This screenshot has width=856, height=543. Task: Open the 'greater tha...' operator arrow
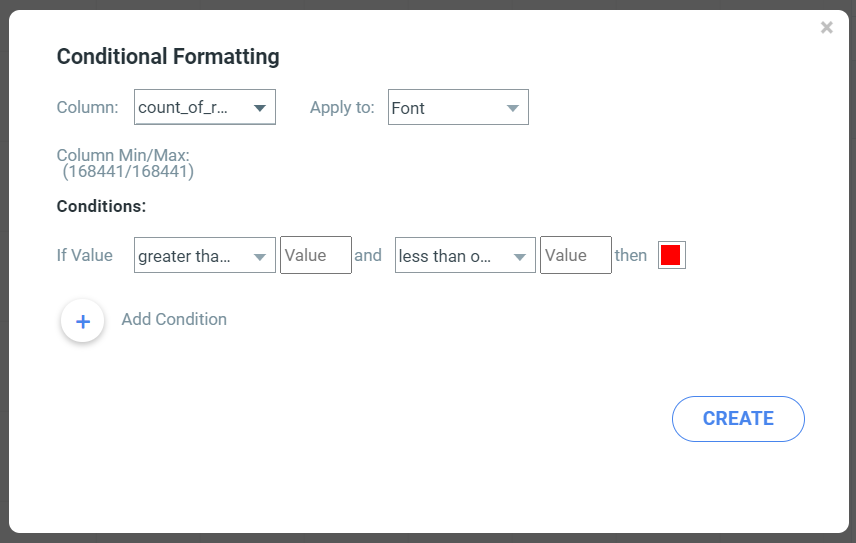(260, 256)
